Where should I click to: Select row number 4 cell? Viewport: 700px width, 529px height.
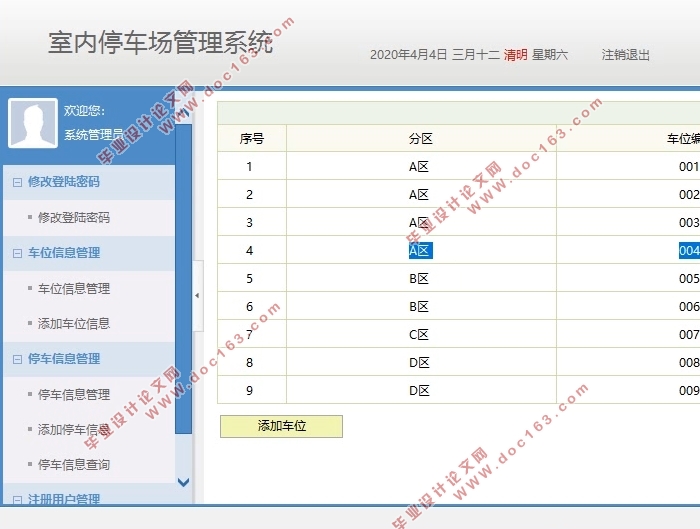[x=250, y=250]
